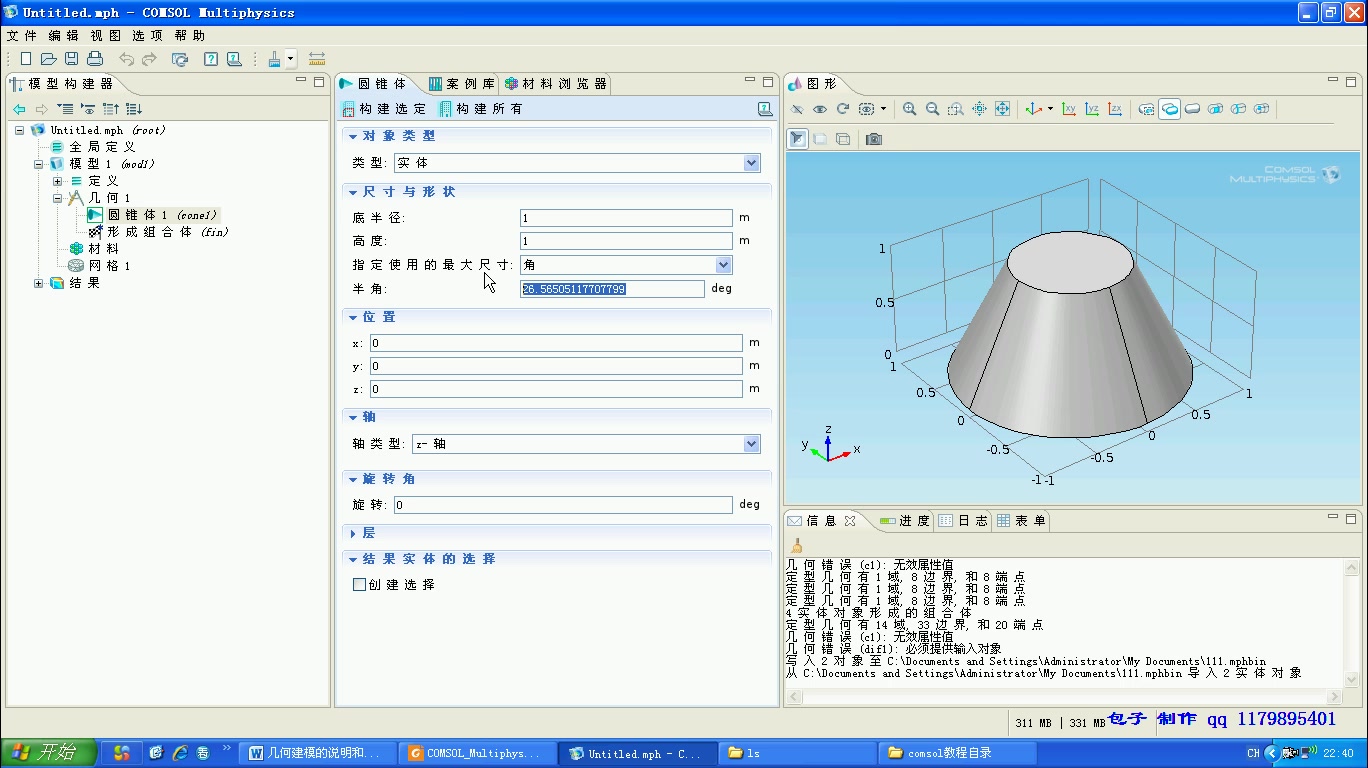Click the 构建选定 button
Screen dimensions: 1368x768
[x=384, y=109]
